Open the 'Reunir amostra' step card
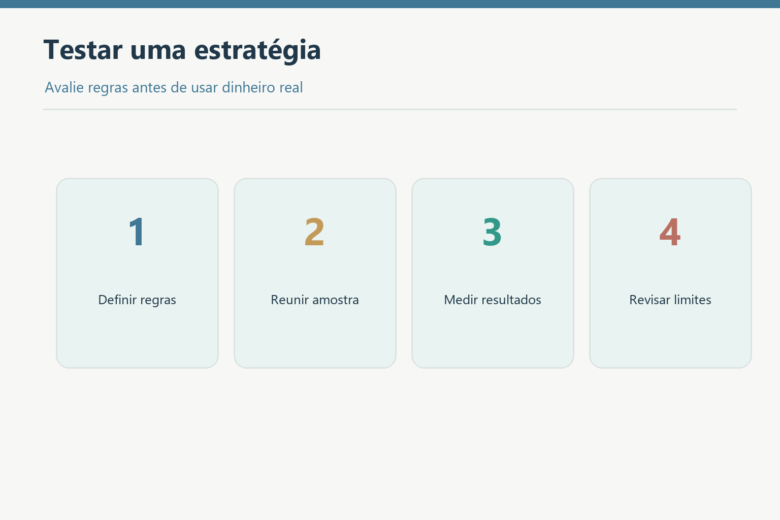This screenshot has width=780, height=520. (315, 273)
